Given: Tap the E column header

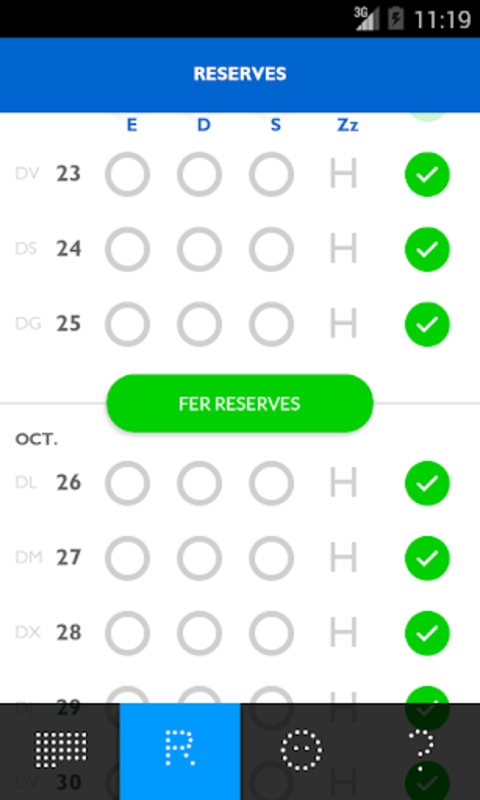Looking at the screenshot, I should (132, 125).
